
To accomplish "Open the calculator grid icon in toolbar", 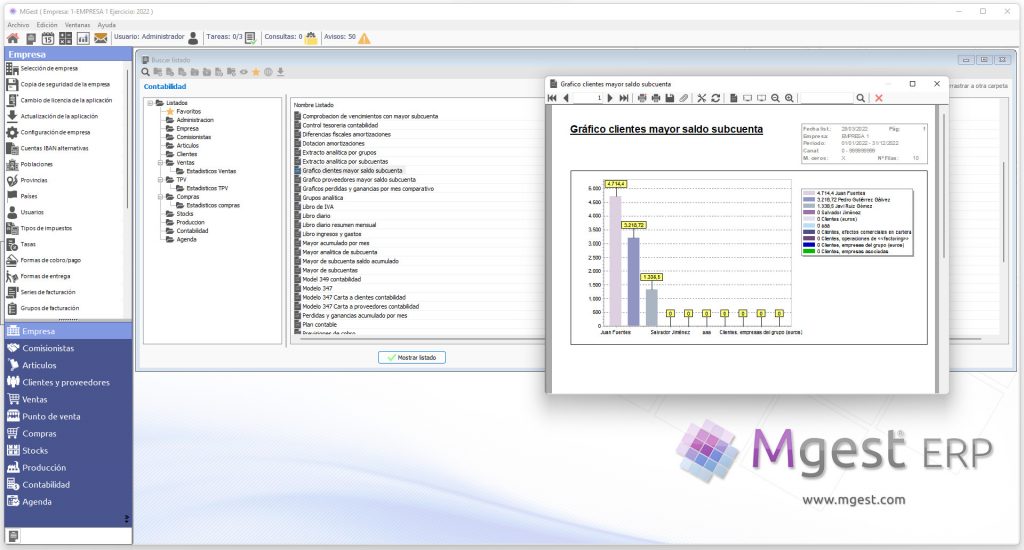I will (x=65, y=39).
